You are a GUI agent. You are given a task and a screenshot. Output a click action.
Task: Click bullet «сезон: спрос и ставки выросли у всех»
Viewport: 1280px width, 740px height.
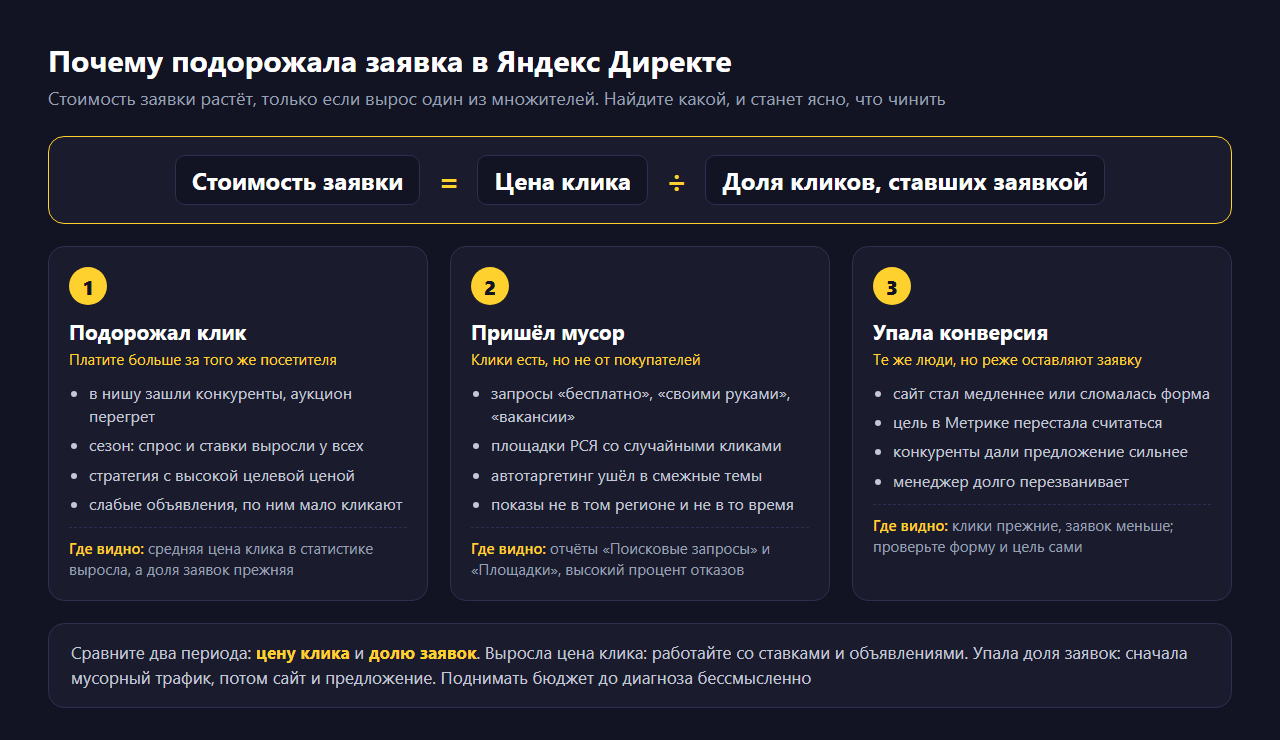tap(226, 446)
